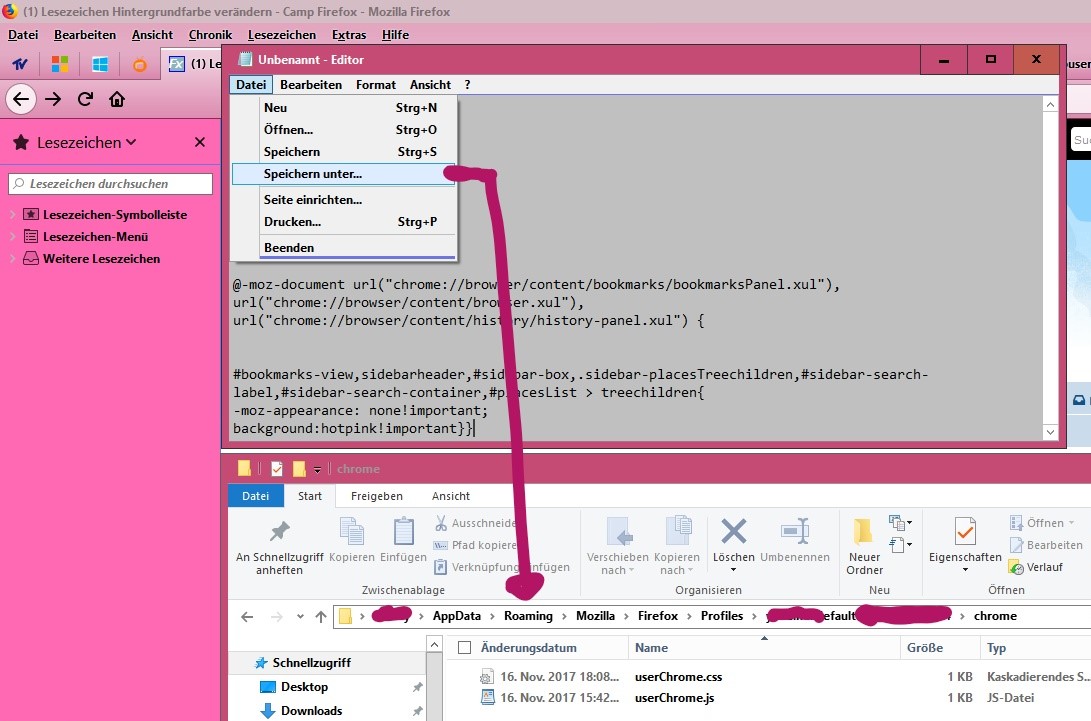Open Explorer recent locations dropdown
Screen dimensions: 1091x721
[x=300, y=617]
